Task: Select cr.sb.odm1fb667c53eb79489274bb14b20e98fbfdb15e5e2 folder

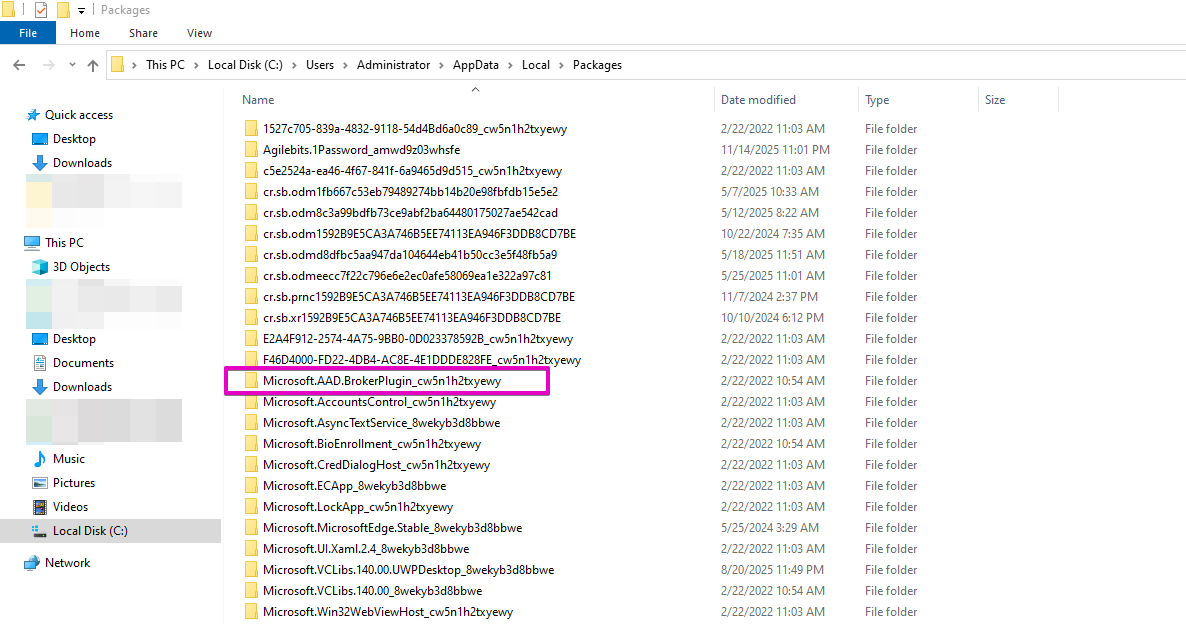Action: click(x=411, y=192)
